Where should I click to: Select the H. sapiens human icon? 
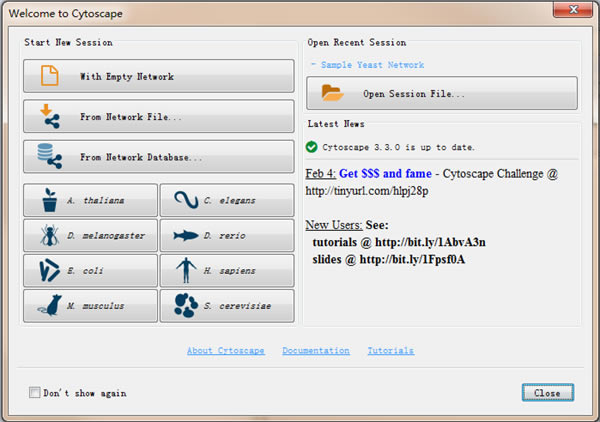[185, 270]
